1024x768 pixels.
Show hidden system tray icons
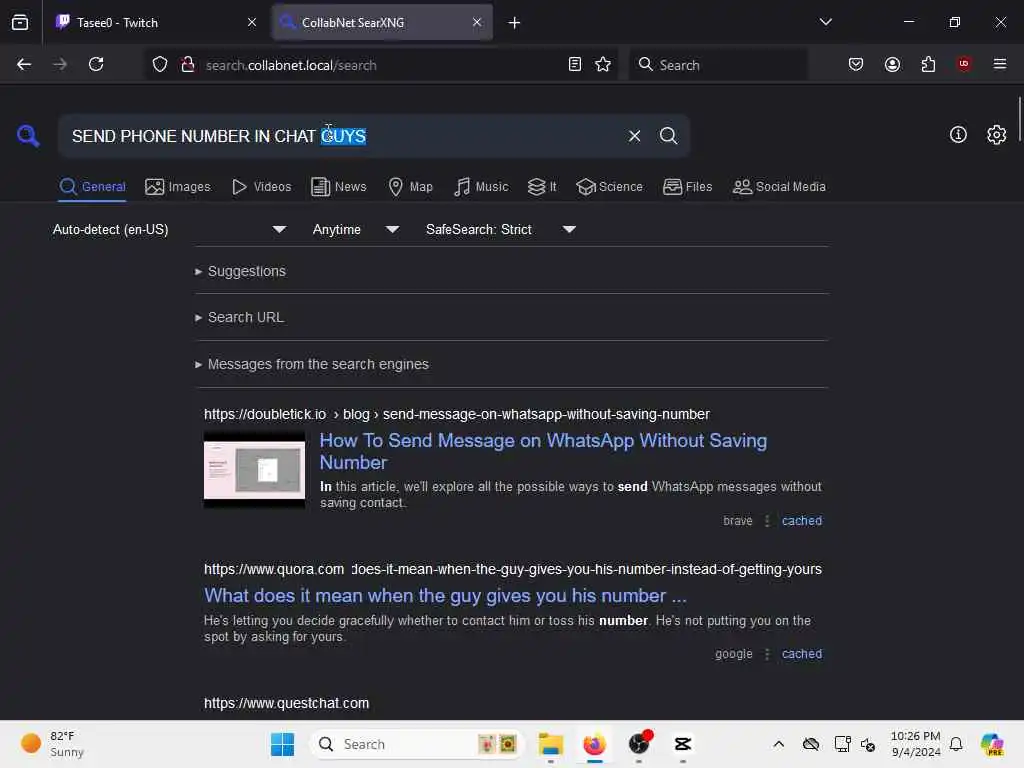coord(778,744)
